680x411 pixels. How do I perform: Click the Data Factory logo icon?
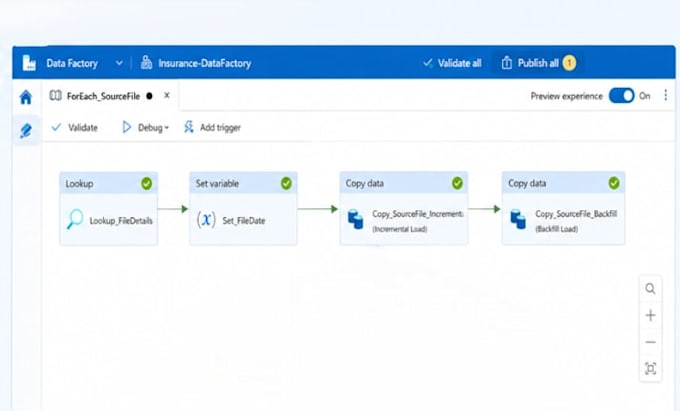[x=29, y=63]
